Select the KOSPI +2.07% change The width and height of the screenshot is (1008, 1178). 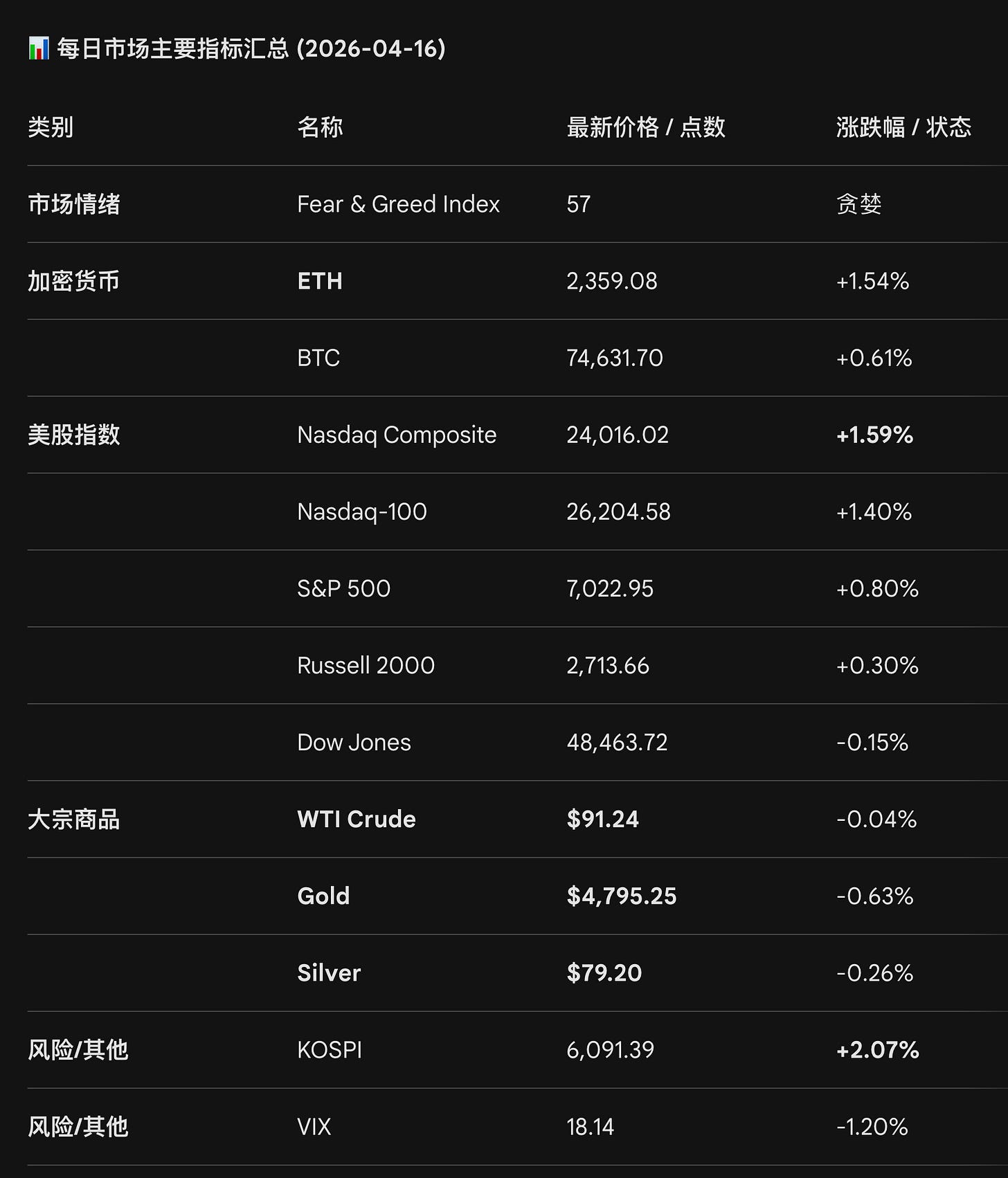coord(878,1050)
